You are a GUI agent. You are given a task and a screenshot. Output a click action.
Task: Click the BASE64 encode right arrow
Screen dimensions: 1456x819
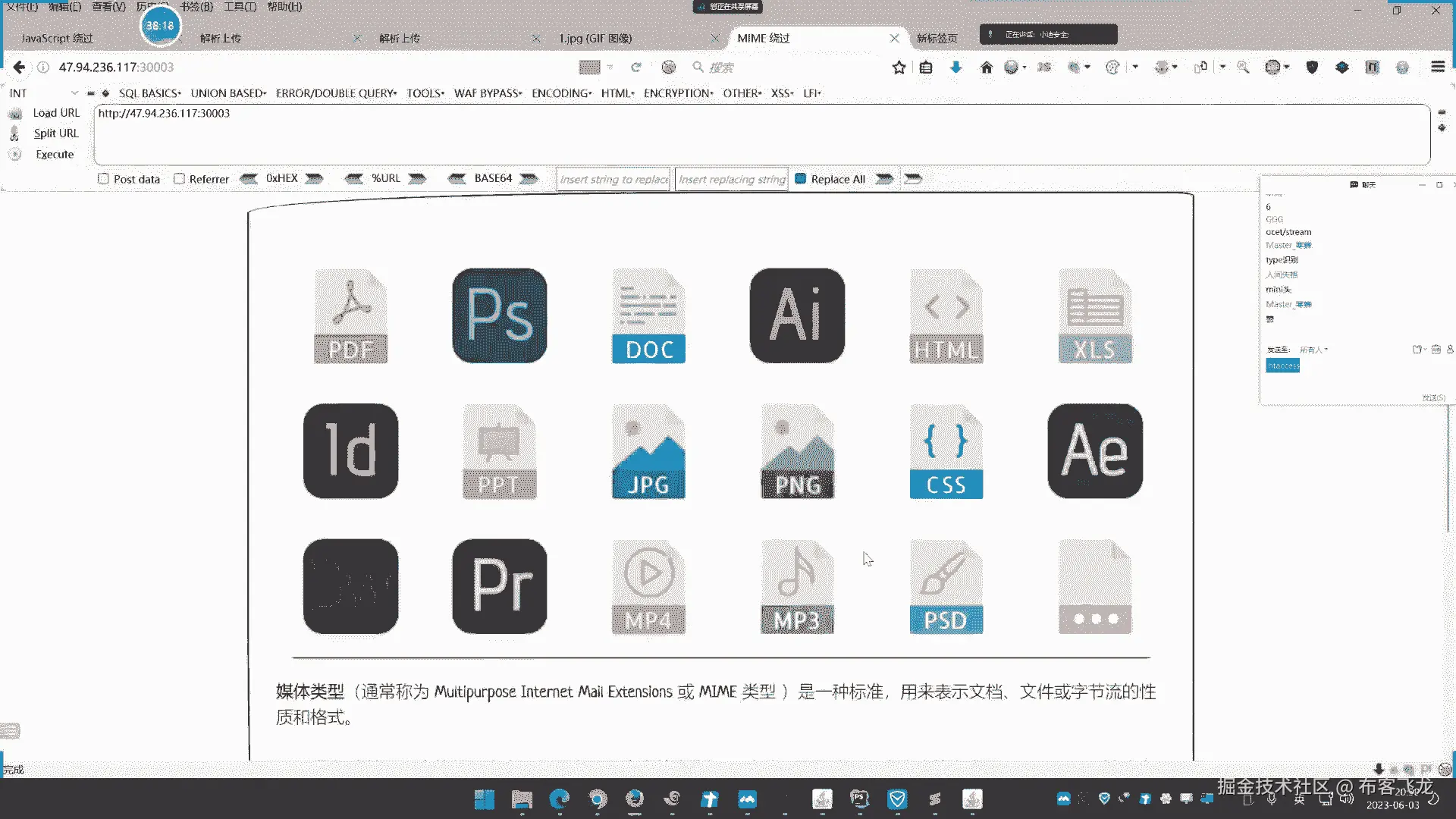(529, 178)
